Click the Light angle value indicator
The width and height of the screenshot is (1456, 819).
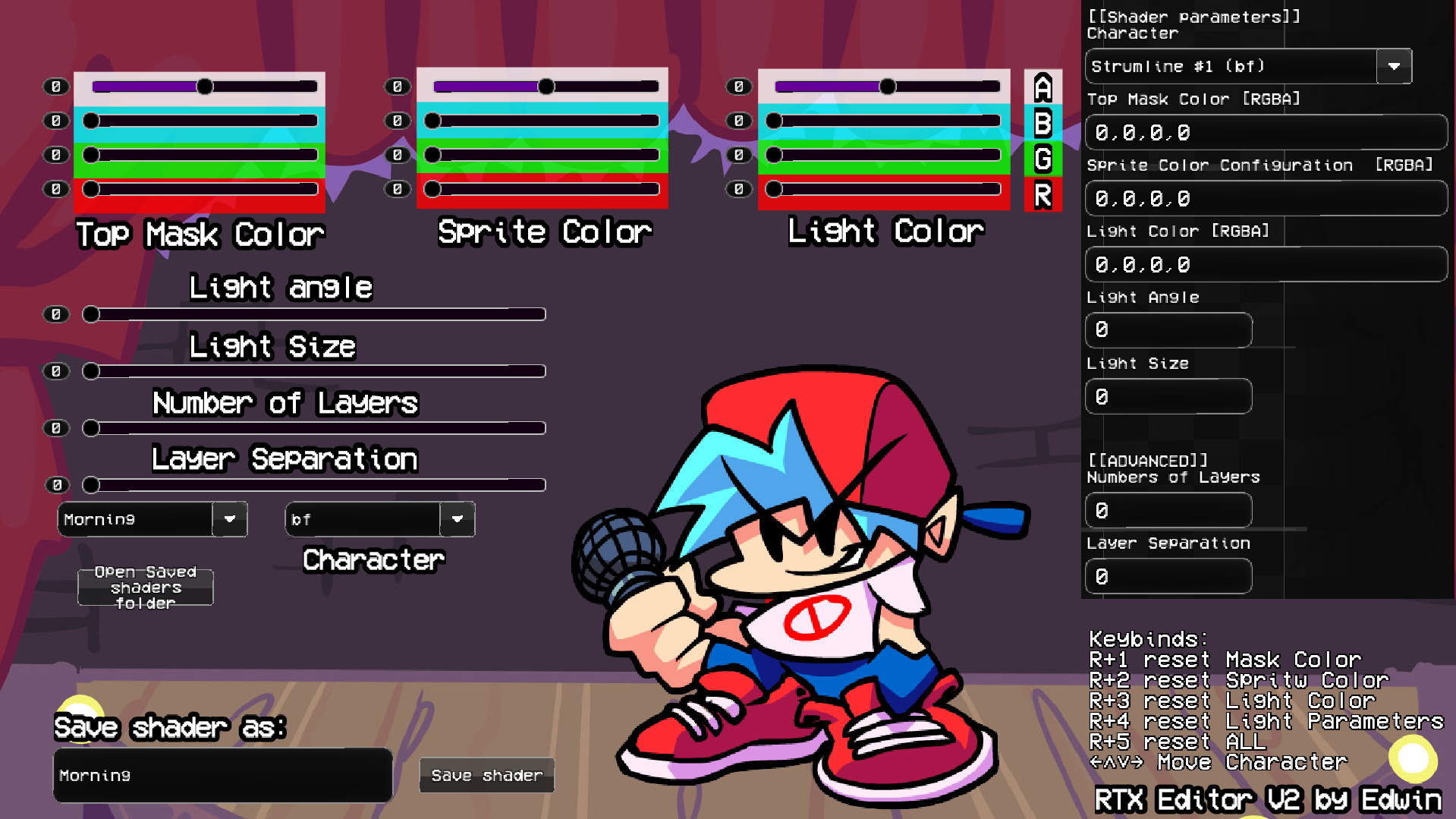pyautogui.click(x=56, y=314)
